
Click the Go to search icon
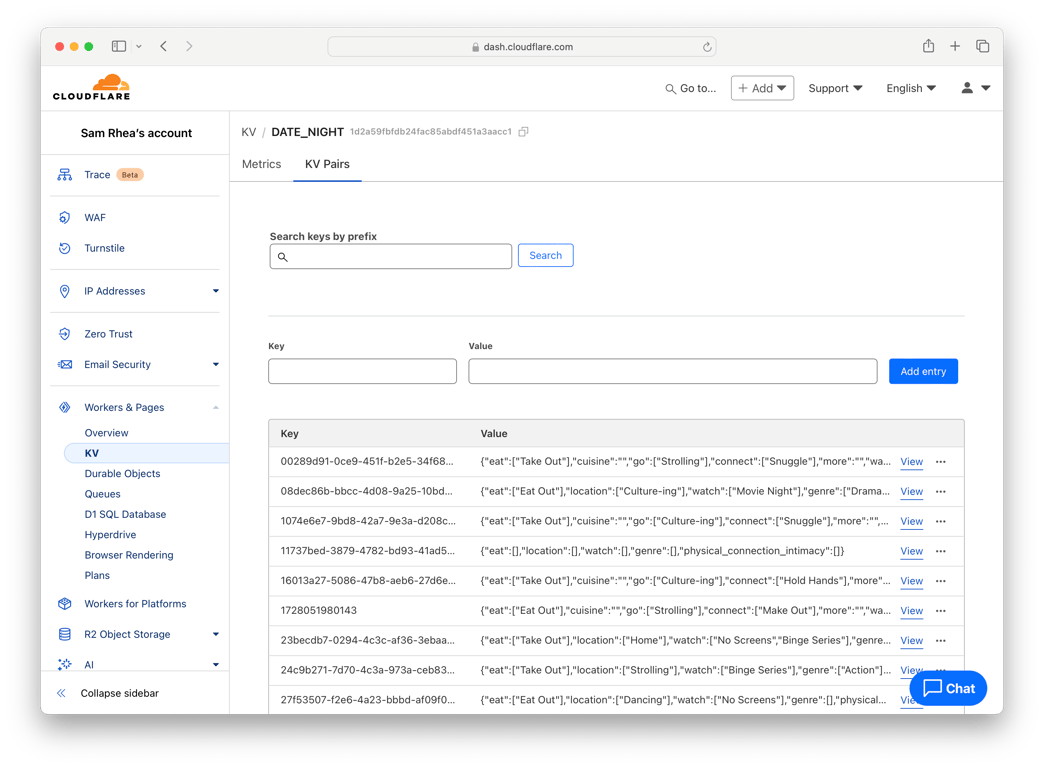(670, 89)
